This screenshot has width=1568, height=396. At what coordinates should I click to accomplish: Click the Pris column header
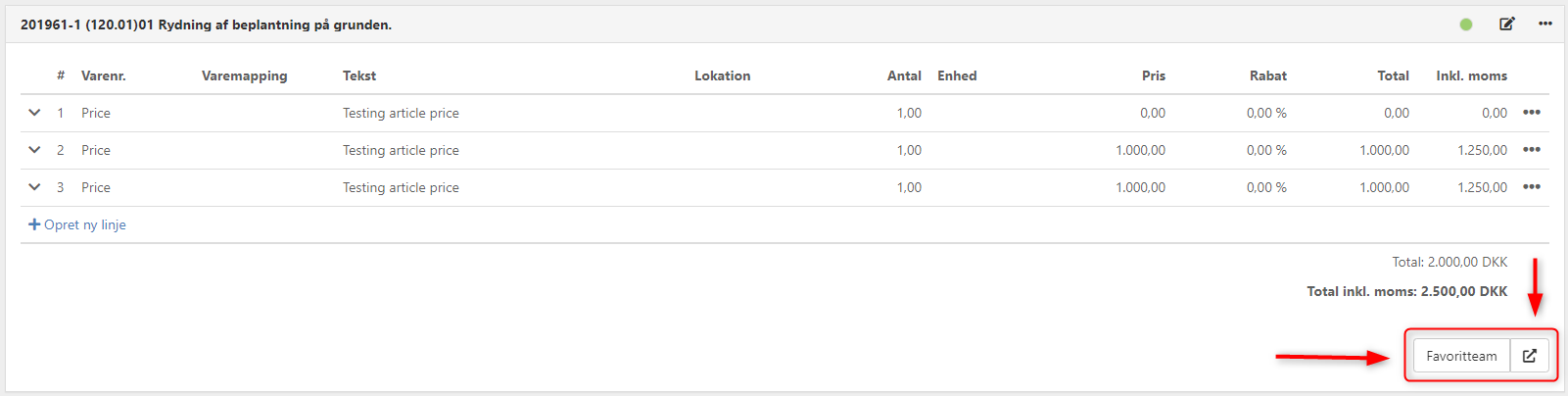1153,75
